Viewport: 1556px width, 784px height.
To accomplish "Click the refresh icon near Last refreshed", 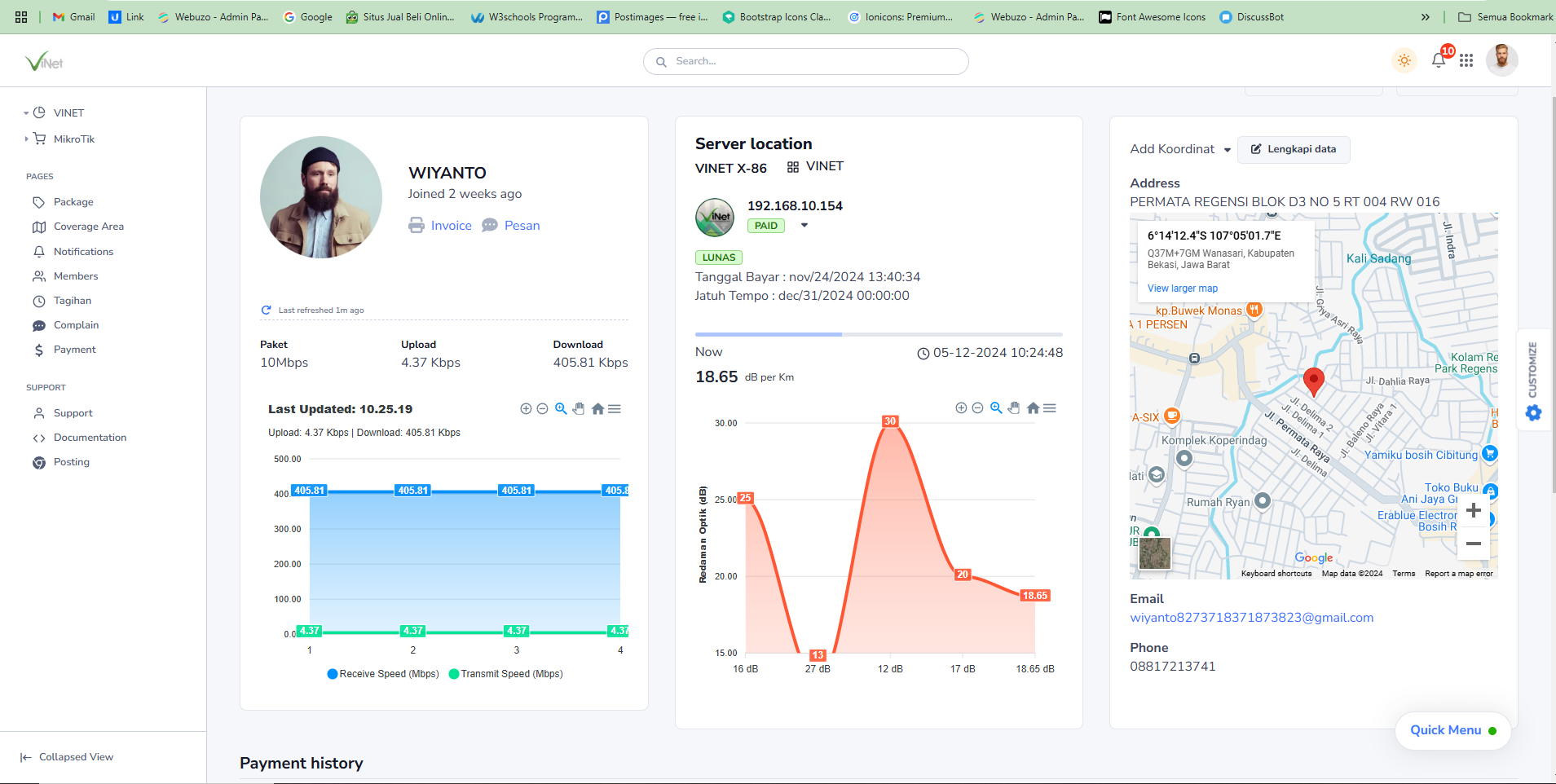I will [x=266, y=311].
